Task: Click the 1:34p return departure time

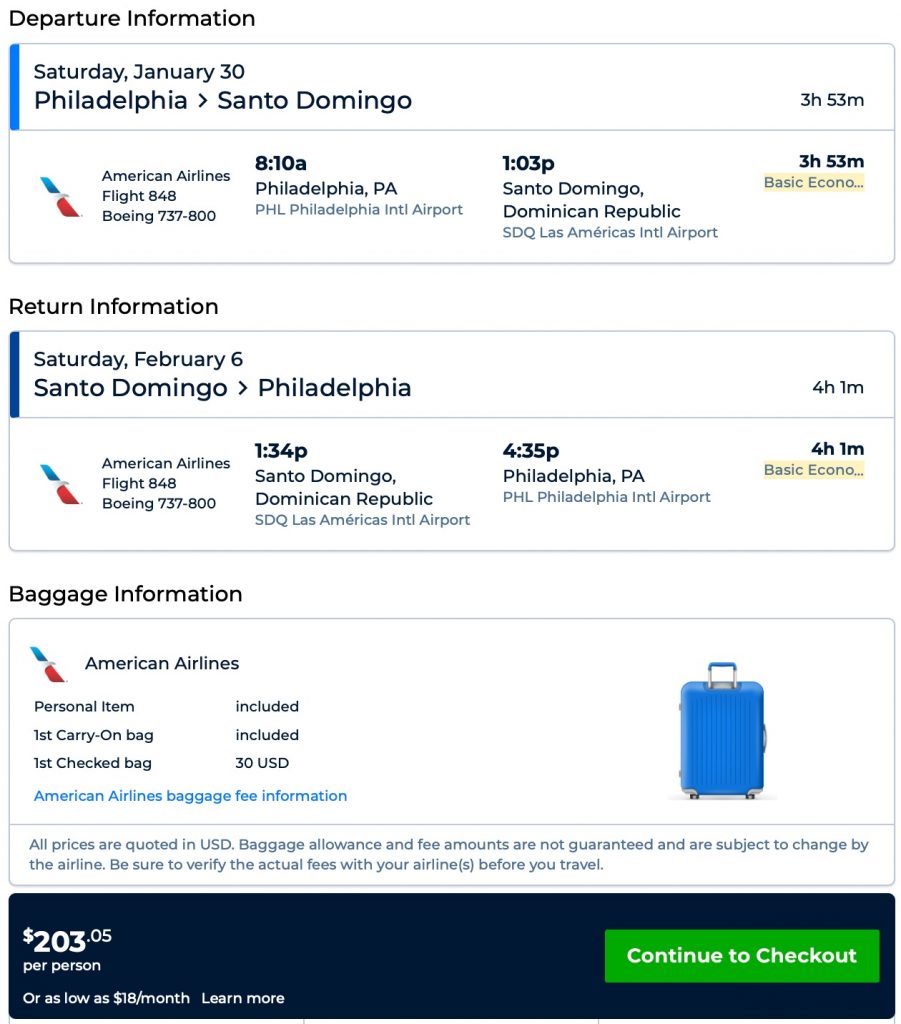Action: (x=281, y=451)
